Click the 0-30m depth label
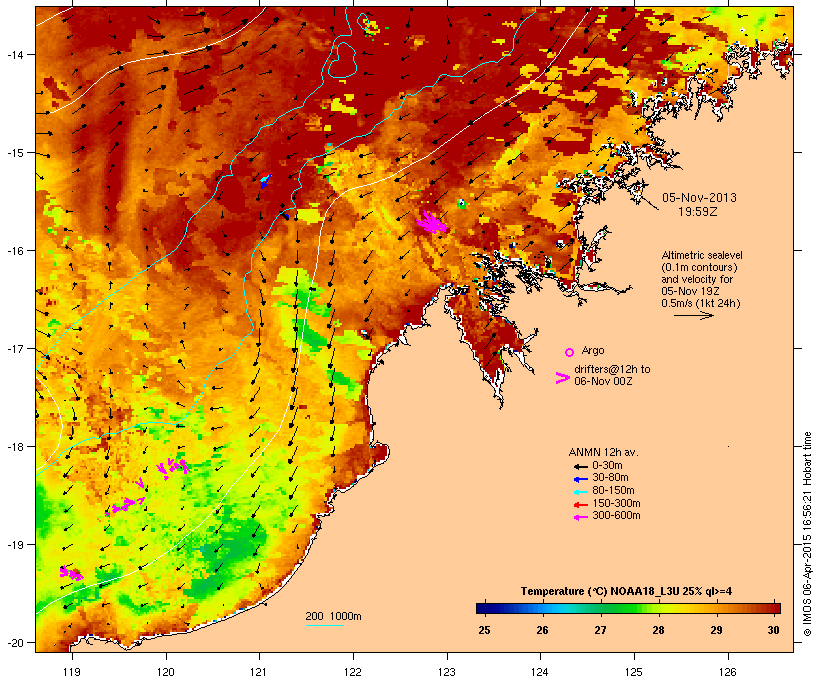 coord(607,466)
